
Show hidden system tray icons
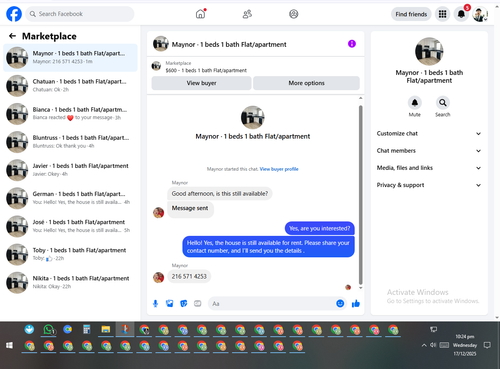(424, 345)
